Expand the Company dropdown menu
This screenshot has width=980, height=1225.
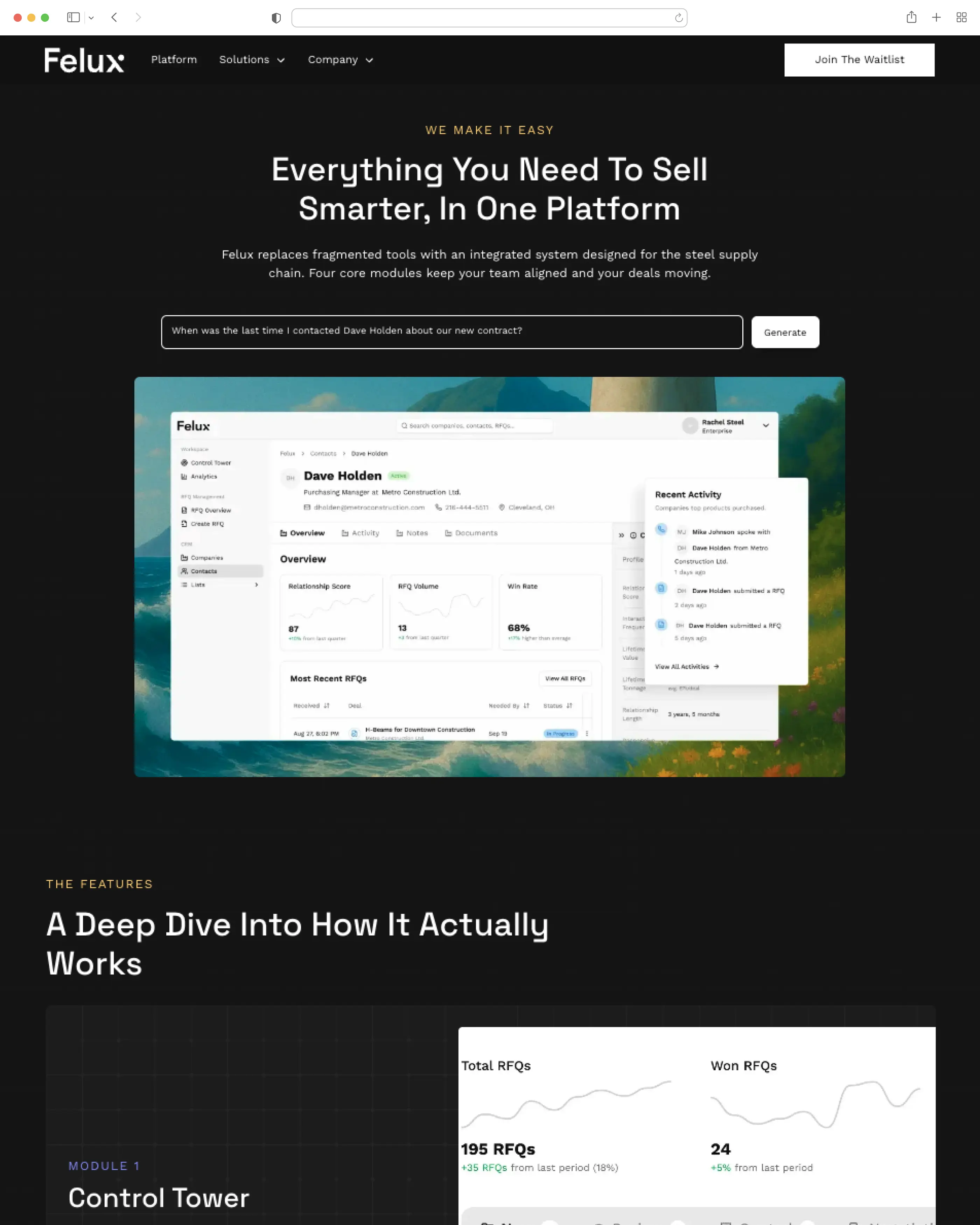click(340, 59)
